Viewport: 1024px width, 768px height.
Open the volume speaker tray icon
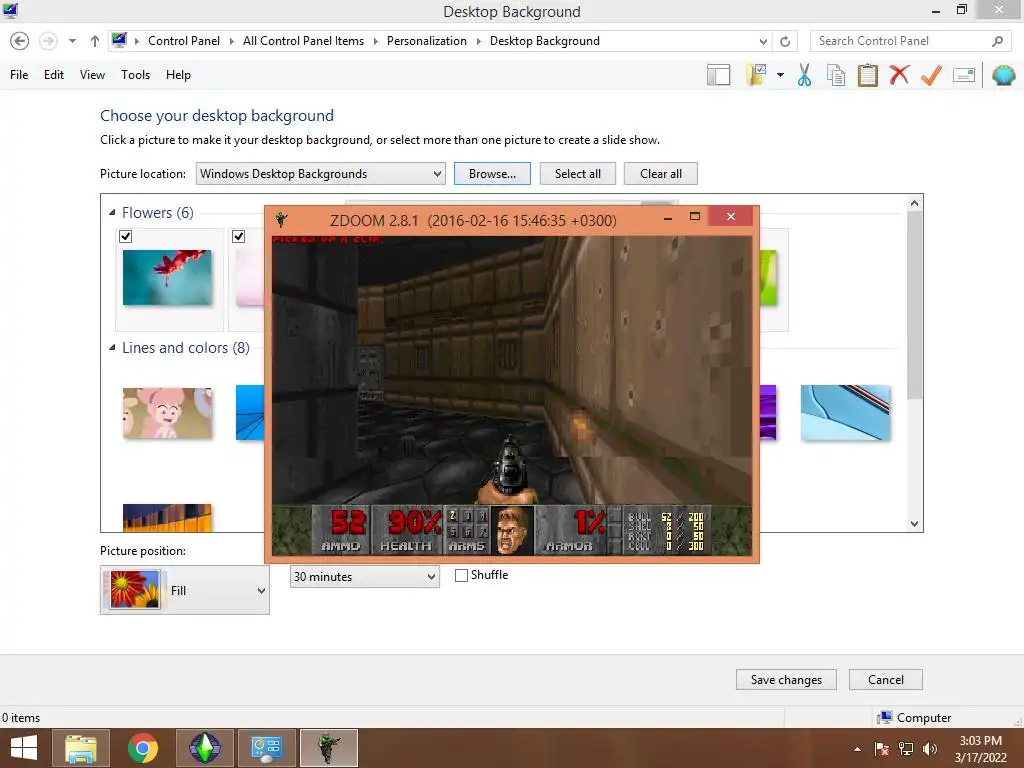[x=929, y=749]
